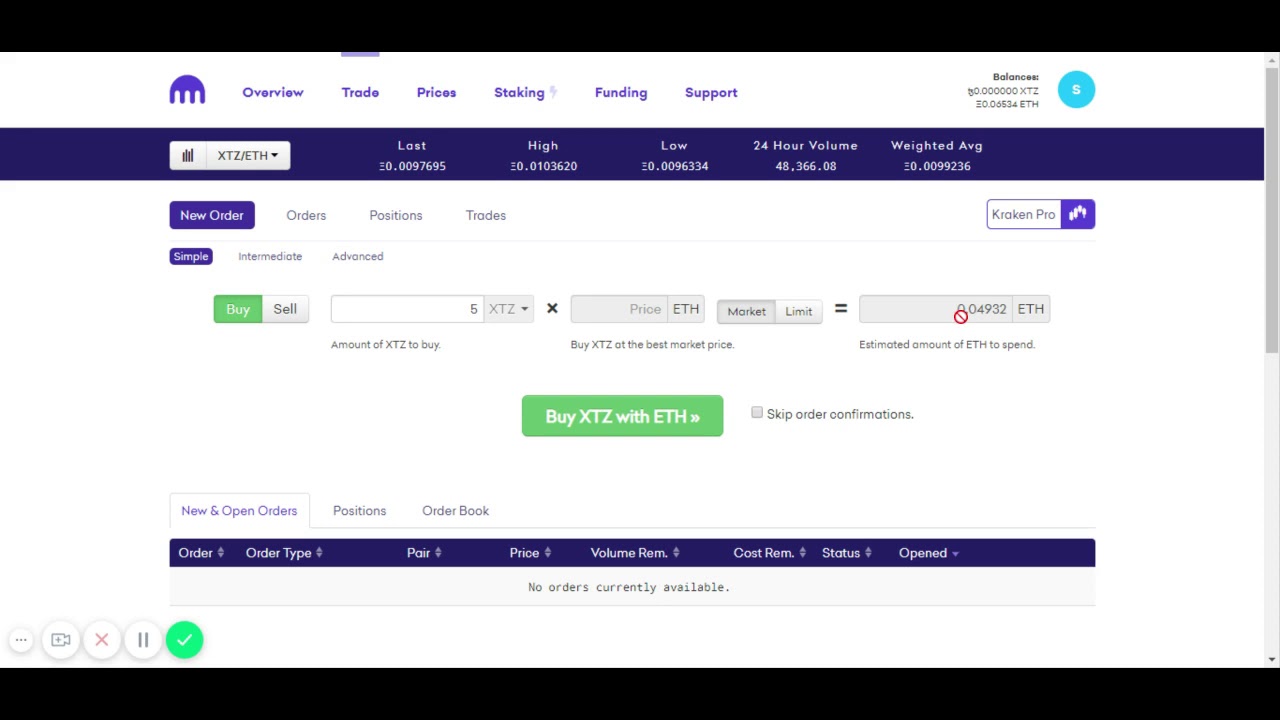
Task: Sort table by Volume Rem. column
Action: (x=635, y=553)
